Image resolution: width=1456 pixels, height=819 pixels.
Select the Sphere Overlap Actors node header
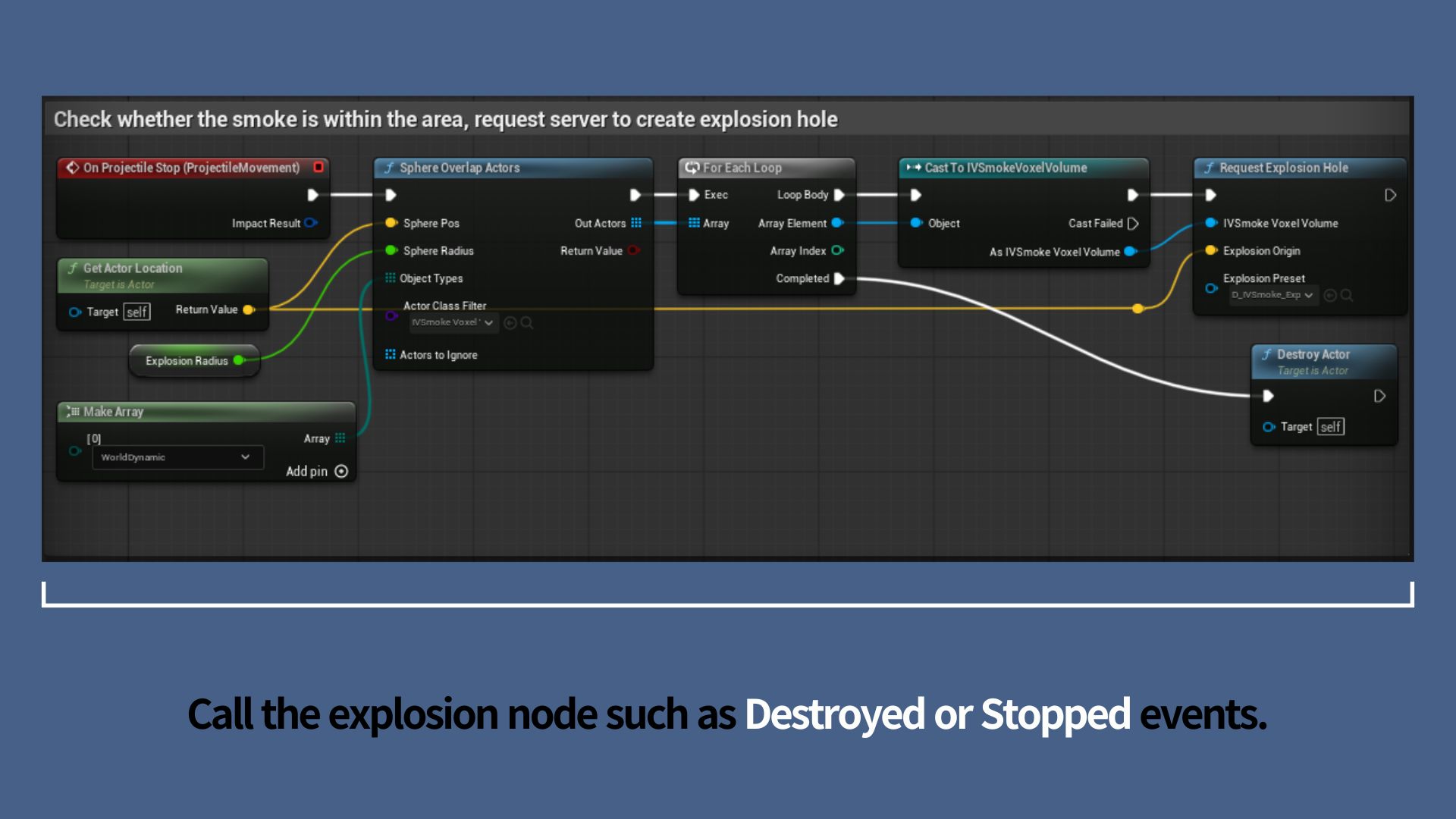[x=460, y=168]
